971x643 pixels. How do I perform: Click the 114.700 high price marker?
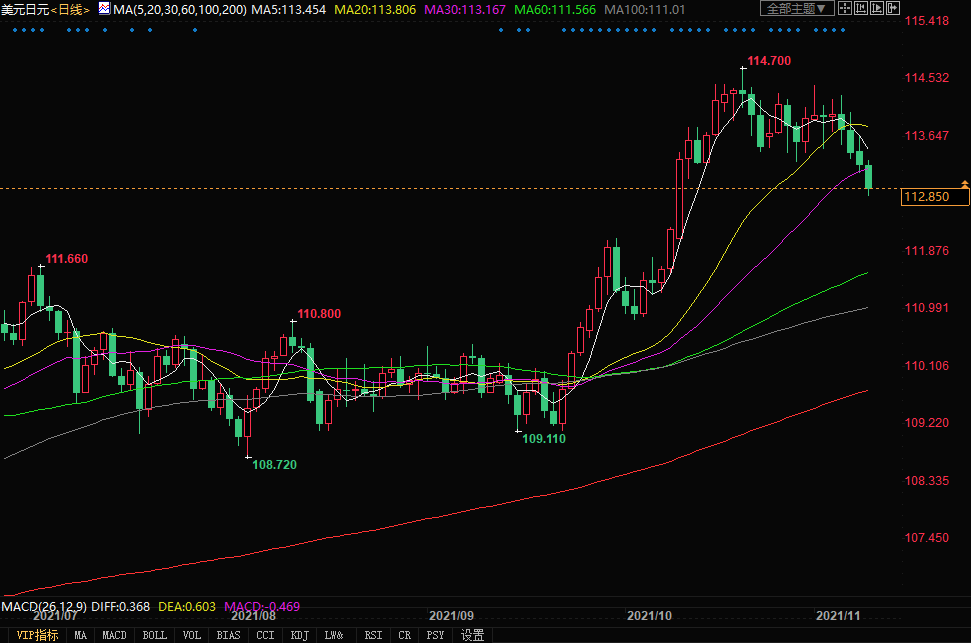[769, 61]
